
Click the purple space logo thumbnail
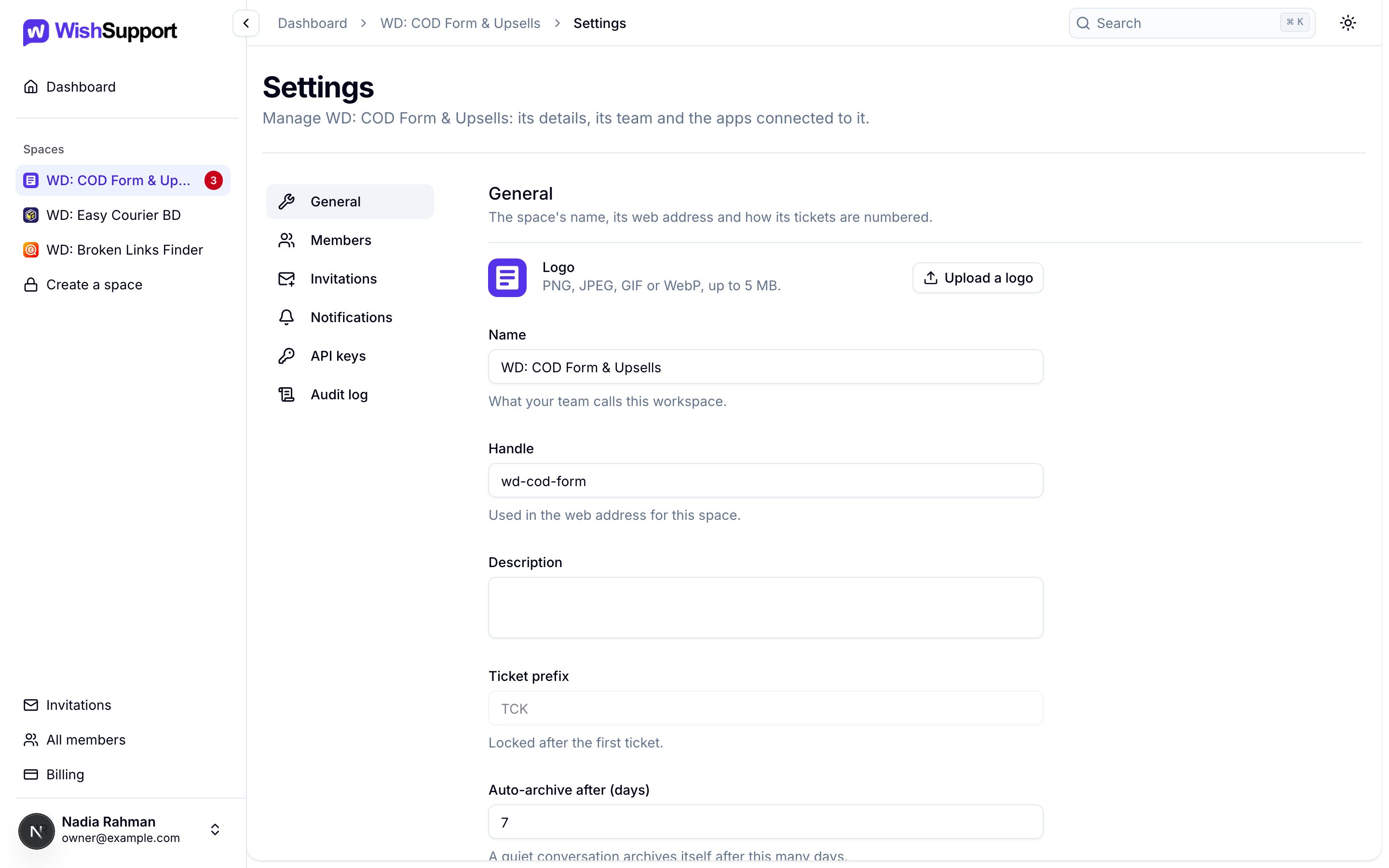(507, 278)
